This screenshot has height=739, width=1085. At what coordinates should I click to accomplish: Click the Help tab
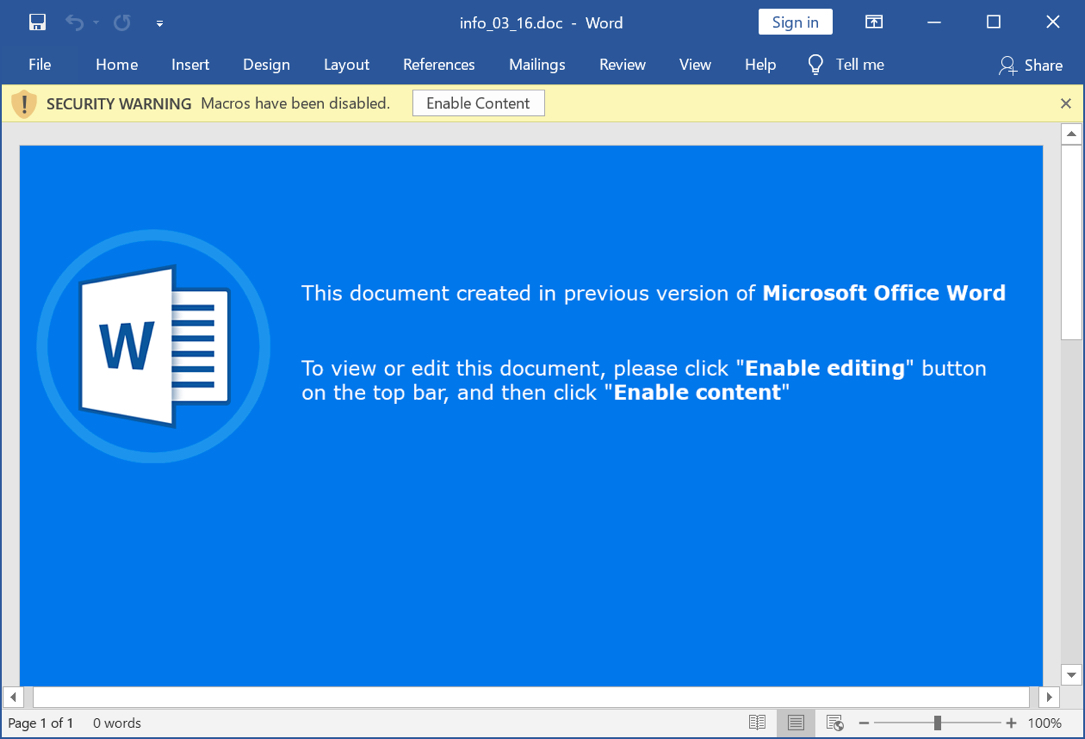click(x=760, y=64)
